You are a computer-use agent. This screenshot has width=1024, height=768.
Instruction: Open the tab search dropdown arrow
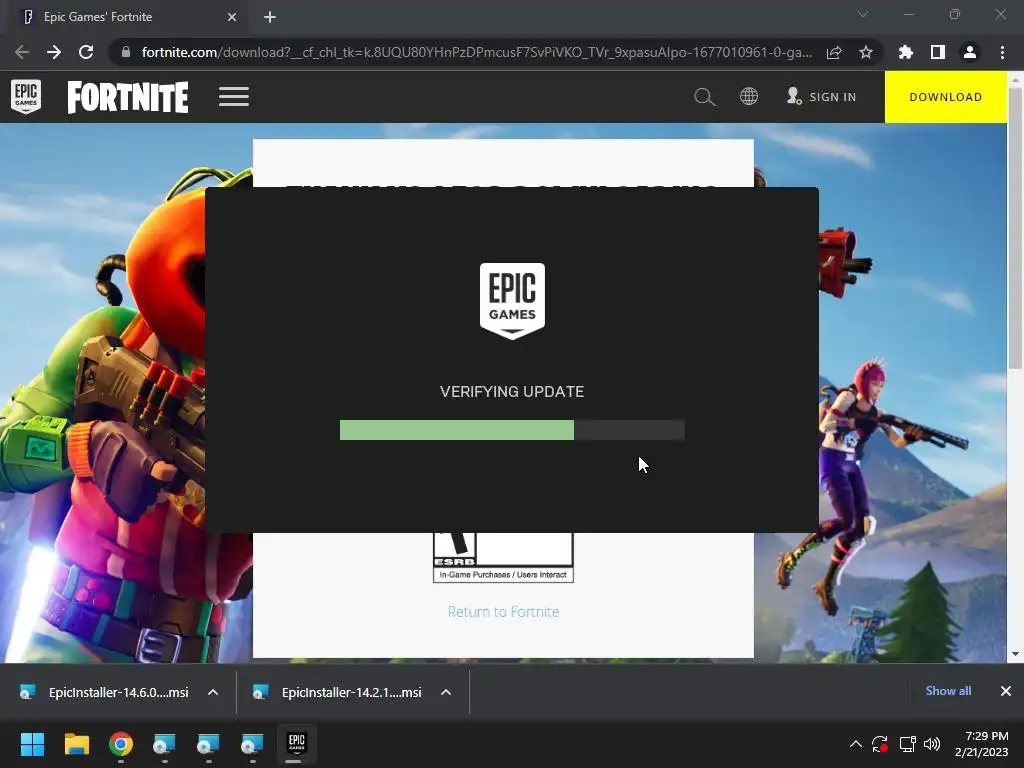[863, 14]
